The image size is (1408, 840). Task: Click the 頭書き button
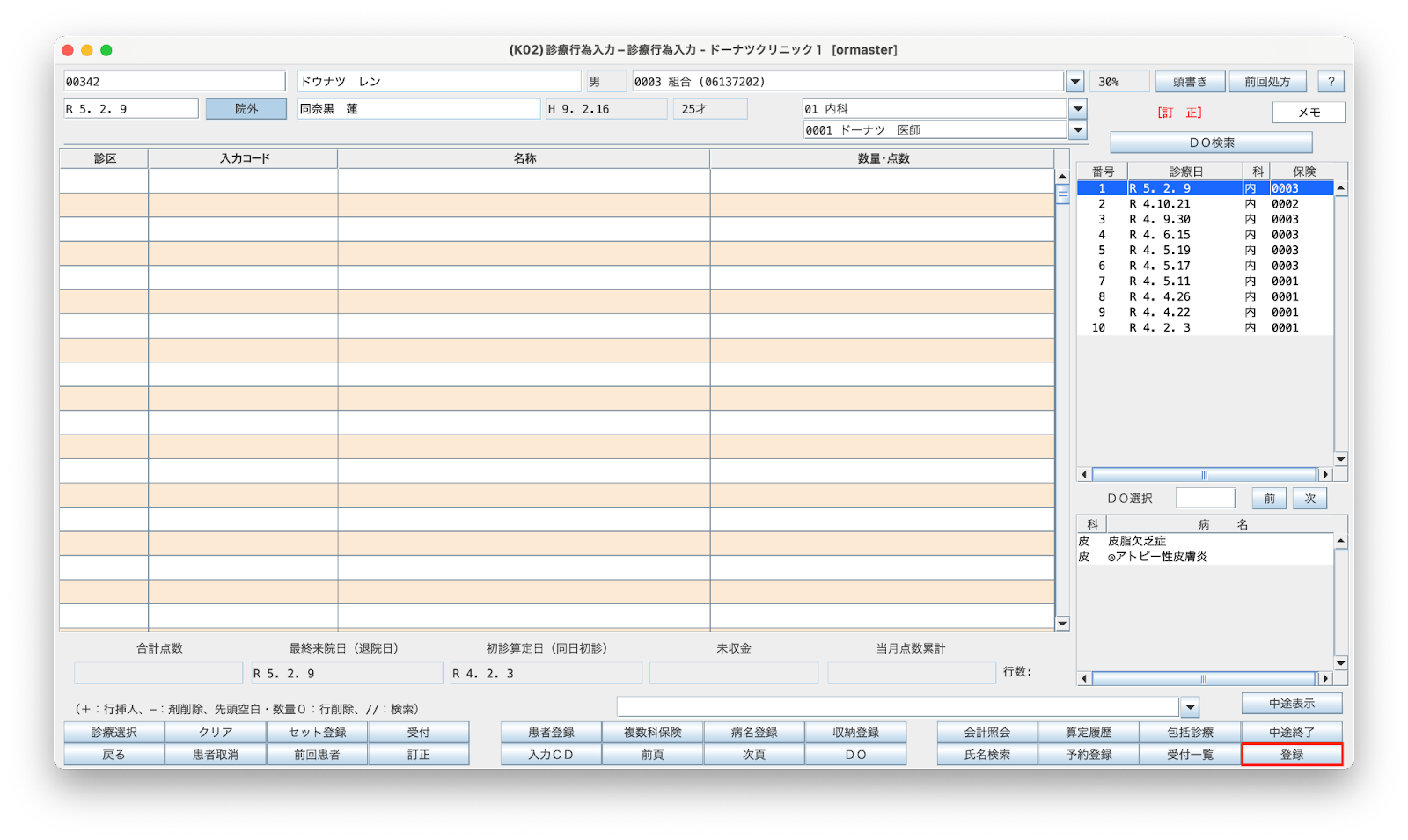pos(1190,82)
